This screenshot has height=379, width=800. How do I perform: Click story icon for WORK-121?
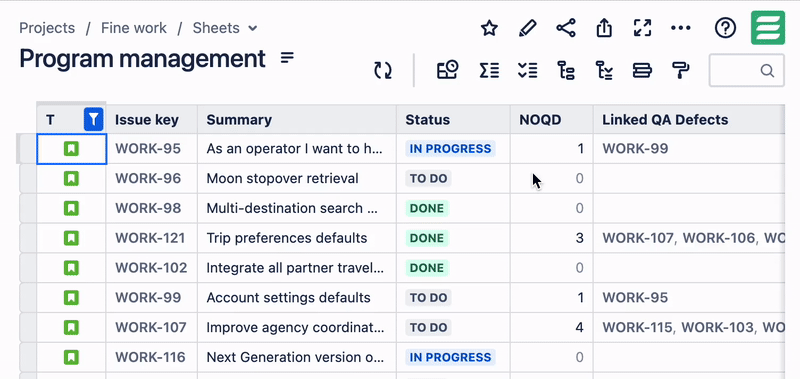tap(71, 238)
